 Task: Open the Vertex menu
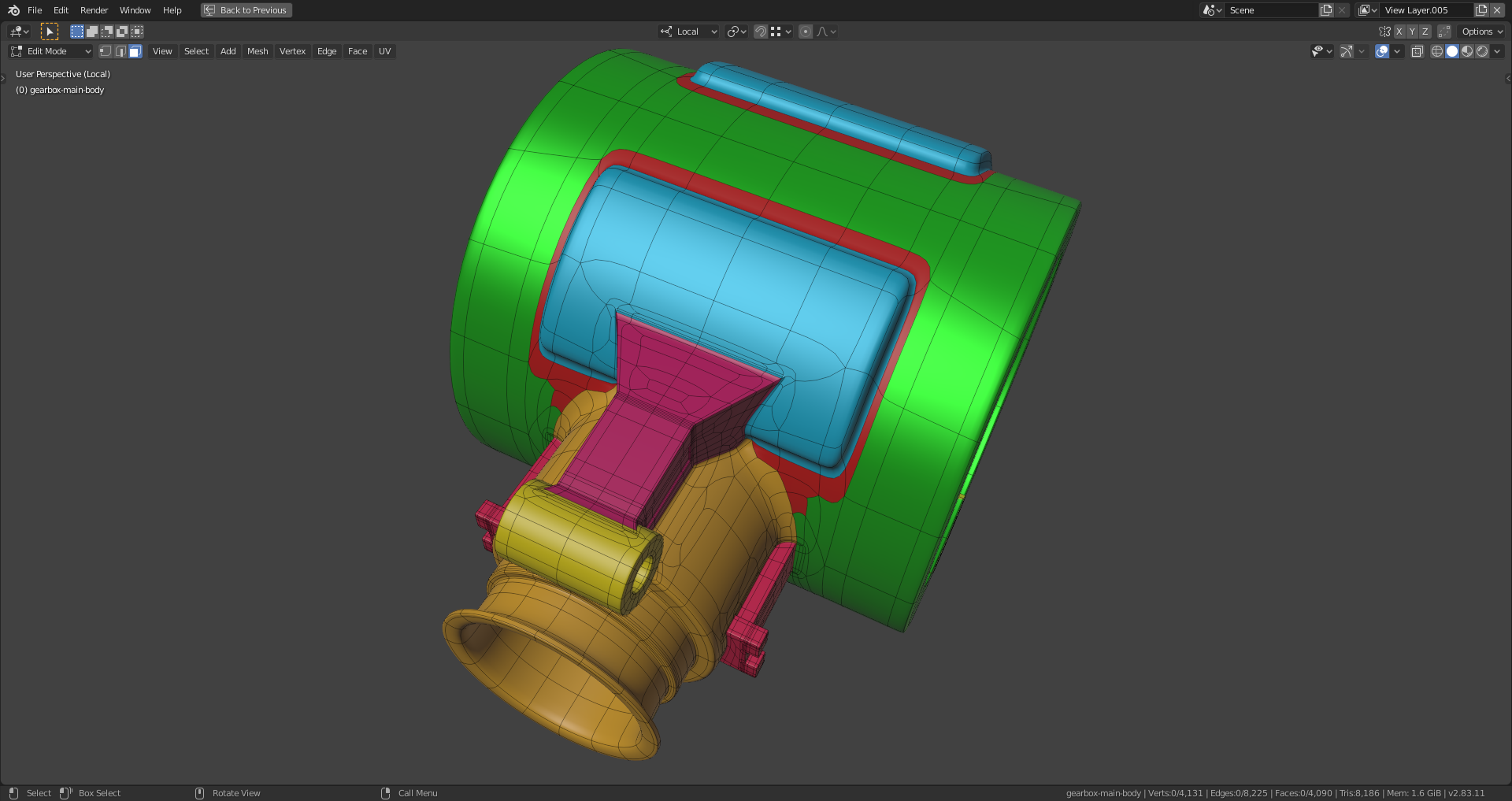pyautogui.click(x=292, y=51)
